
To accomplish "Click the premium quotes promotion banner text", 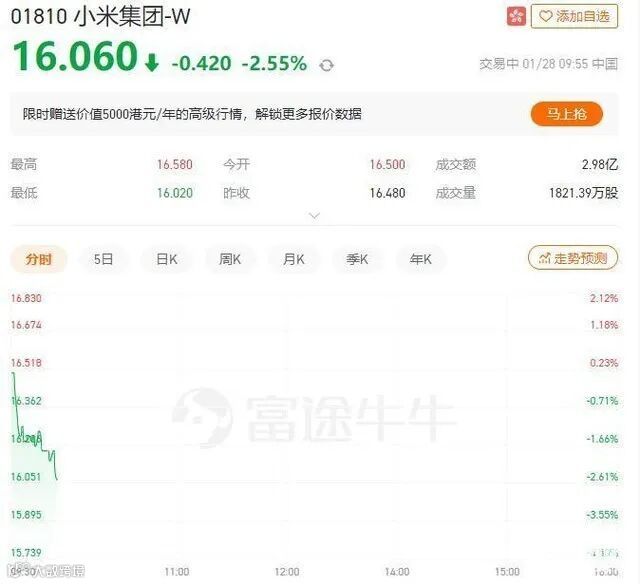I will tap(192, 114).
